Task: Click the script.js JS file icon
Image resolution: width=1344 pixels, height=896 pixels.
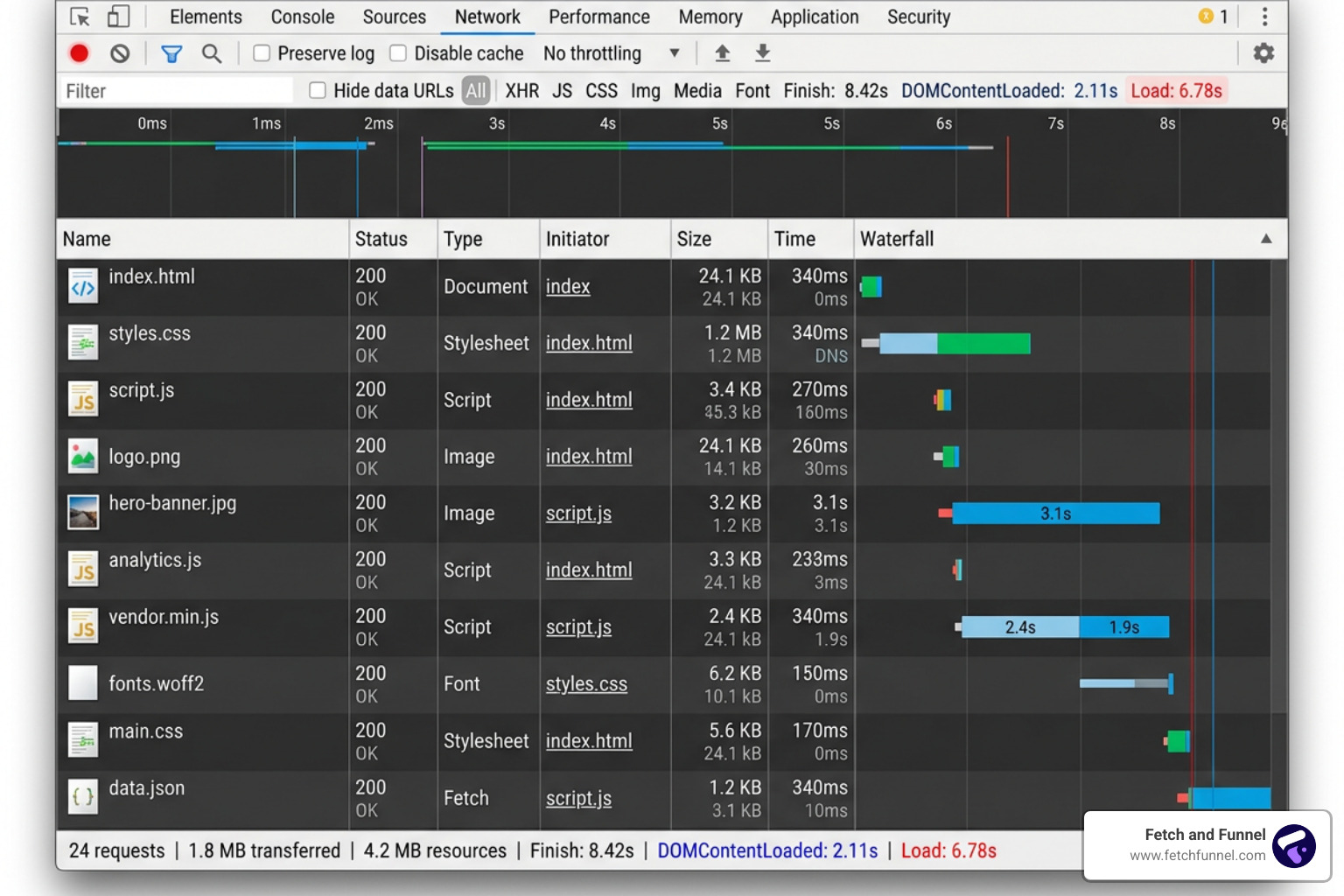Action: coord(83,400)
